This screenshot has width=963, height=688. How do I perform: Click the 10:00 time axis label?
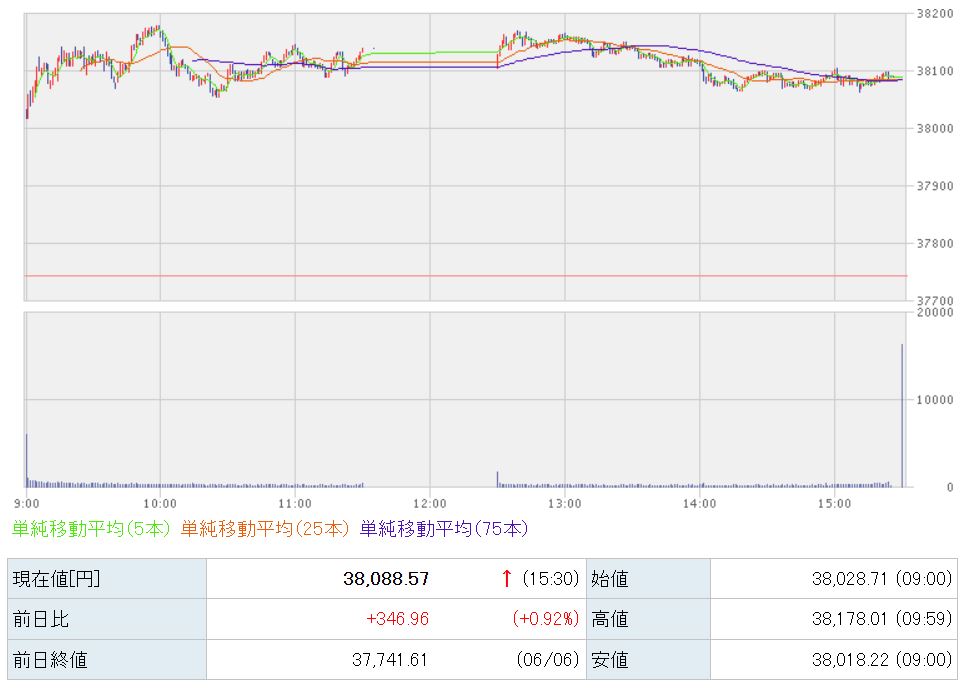160,504
